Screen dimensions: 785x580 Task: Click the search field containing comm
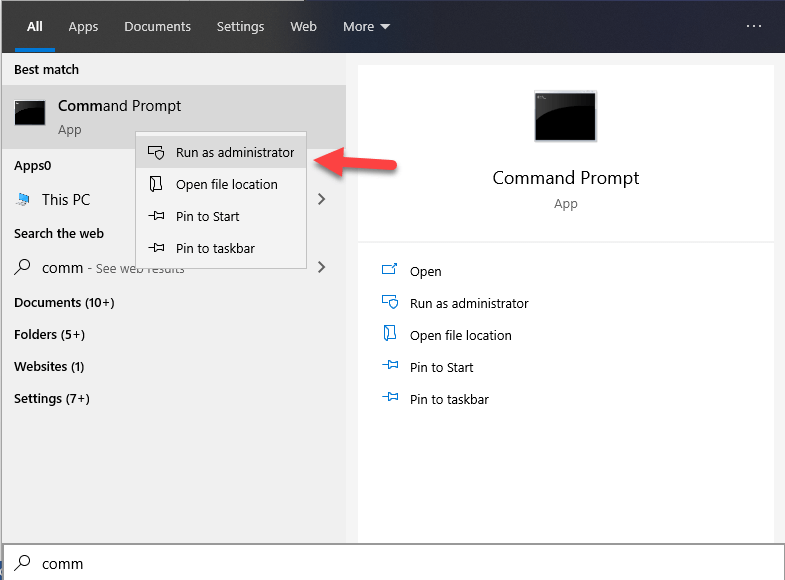394,563
